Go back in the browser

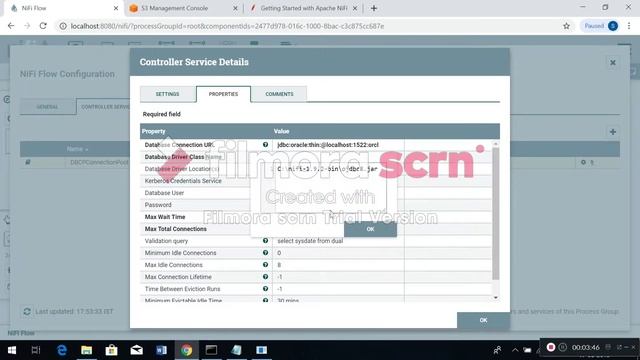click(11, 26)
